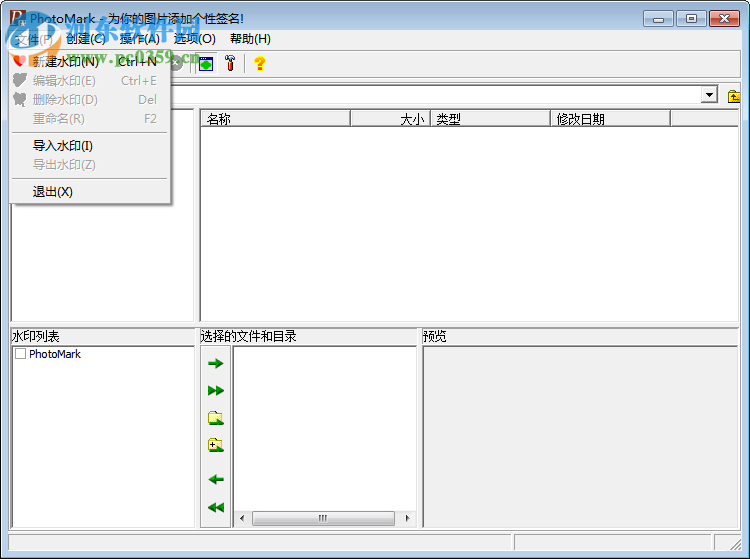The height and width of the screenshot is (559, 750).
Task: Click the add folder icon
Action: click(x=216, y=418)
